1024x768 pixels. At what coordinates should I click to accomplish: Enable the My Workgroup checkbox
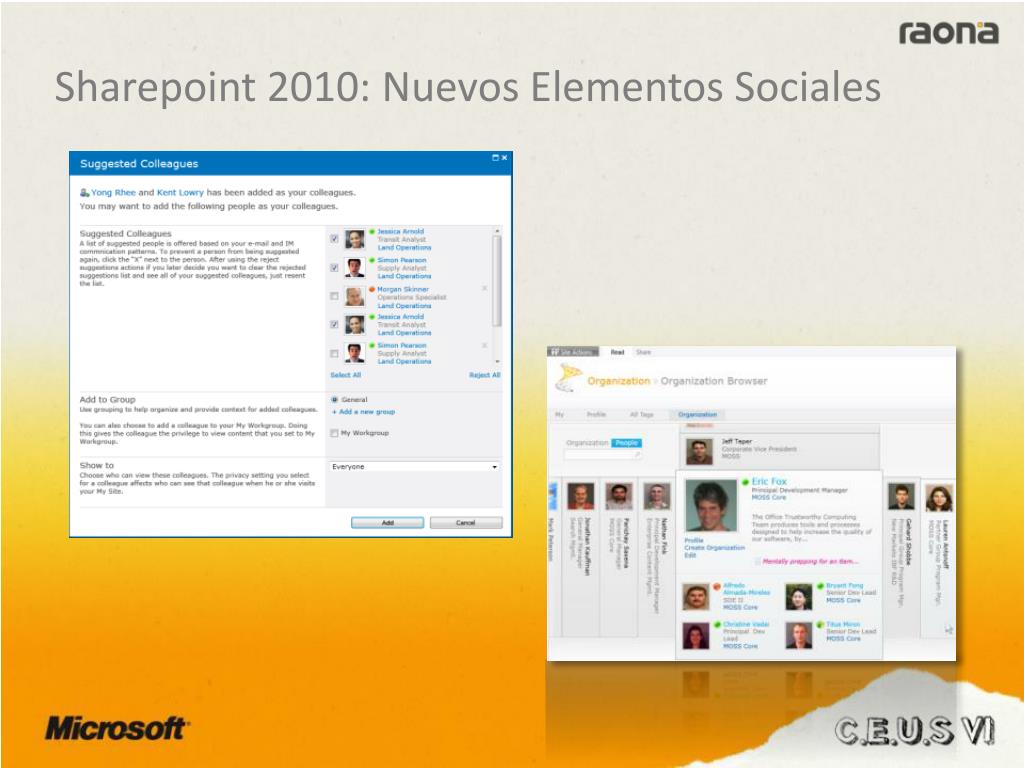334,433
